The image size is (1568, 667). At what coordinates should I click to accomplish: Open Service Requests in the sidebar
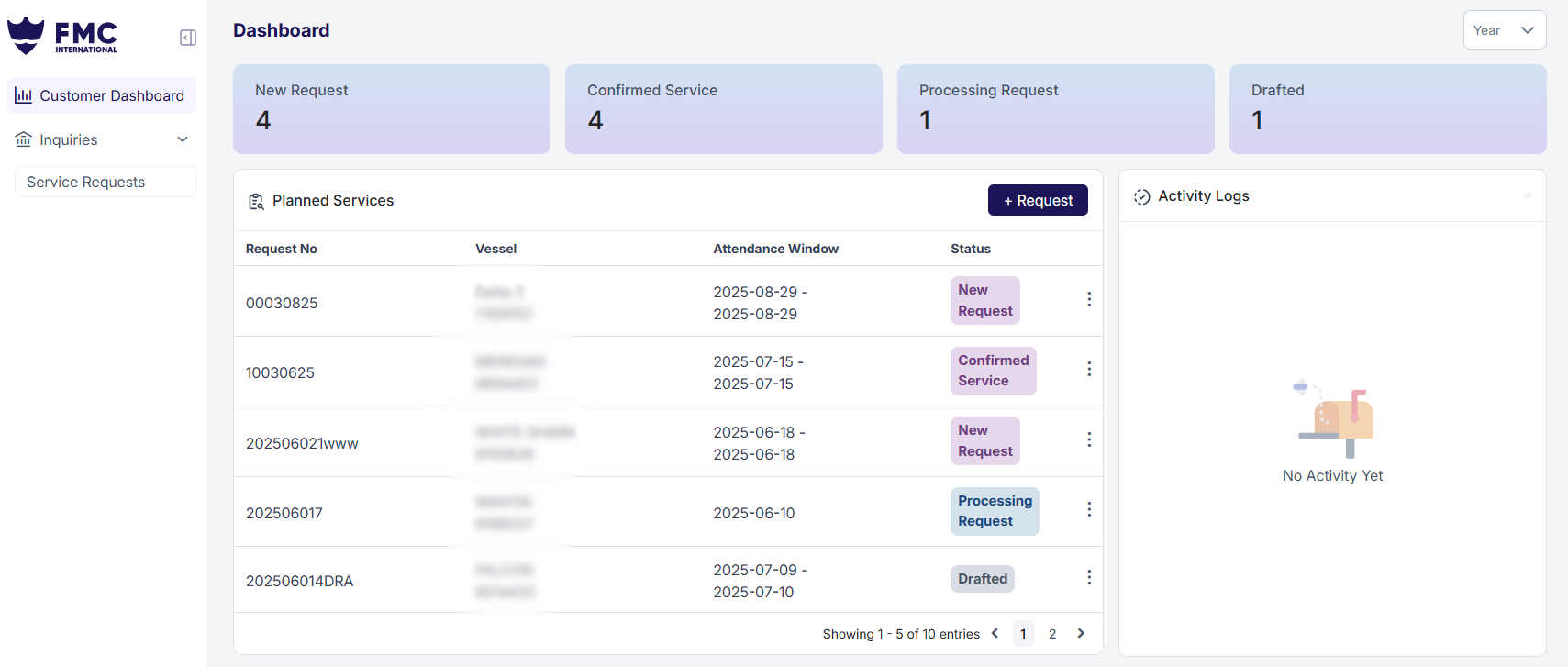[86, 182]
